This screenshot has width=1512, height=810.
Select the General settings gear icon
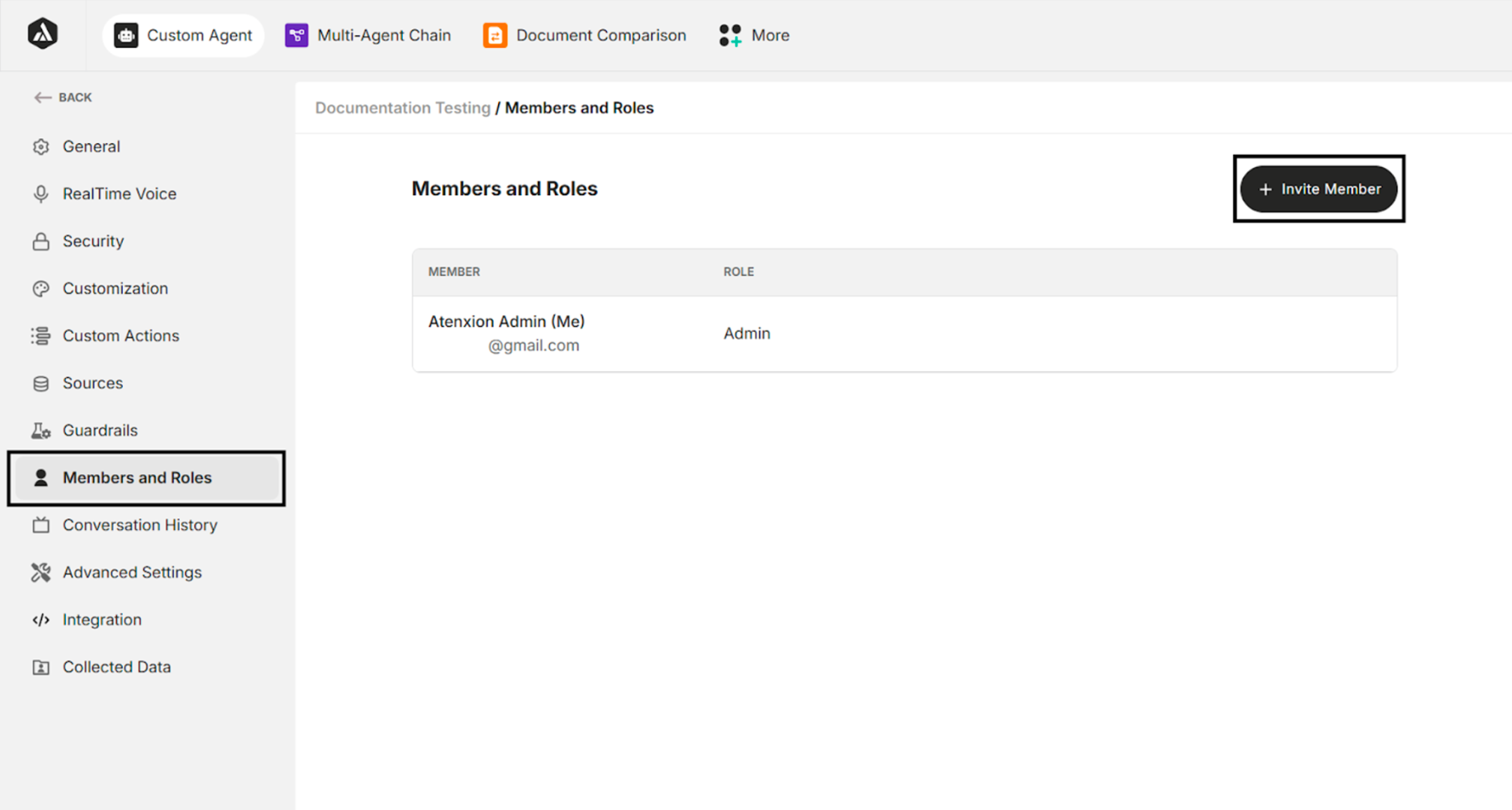tap(41, 147)
